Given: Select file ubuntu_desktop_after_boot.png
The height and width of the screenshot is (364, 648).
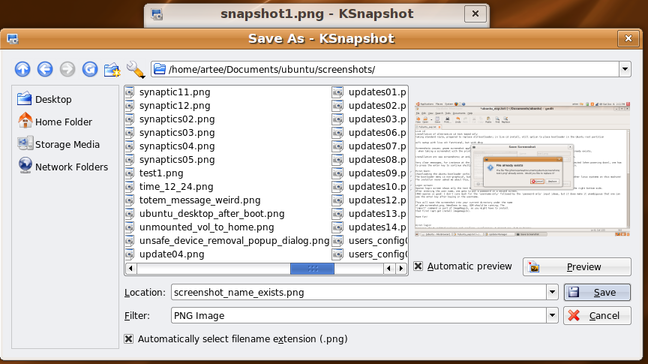Looking at the screenshot, I should coord(212,214).
